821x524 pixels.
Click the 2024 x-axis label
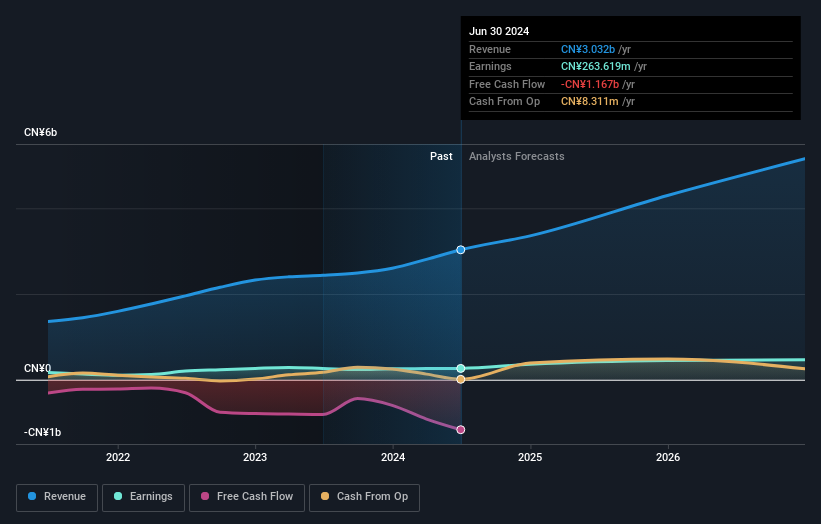[x=393, y=457]
